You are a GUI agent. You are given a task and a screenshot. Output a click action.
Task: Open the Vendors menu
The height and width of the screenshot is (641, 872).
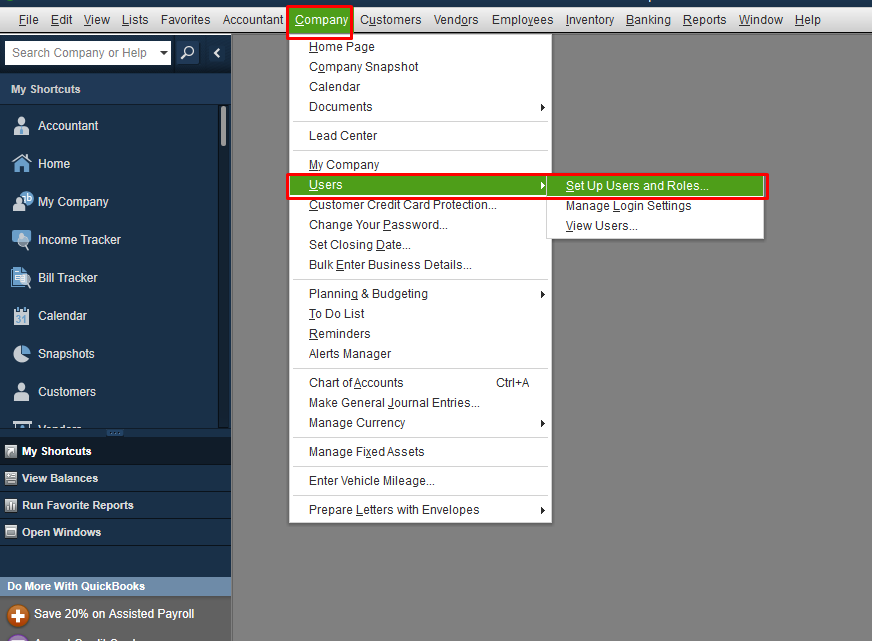click(x=455, y=20)
